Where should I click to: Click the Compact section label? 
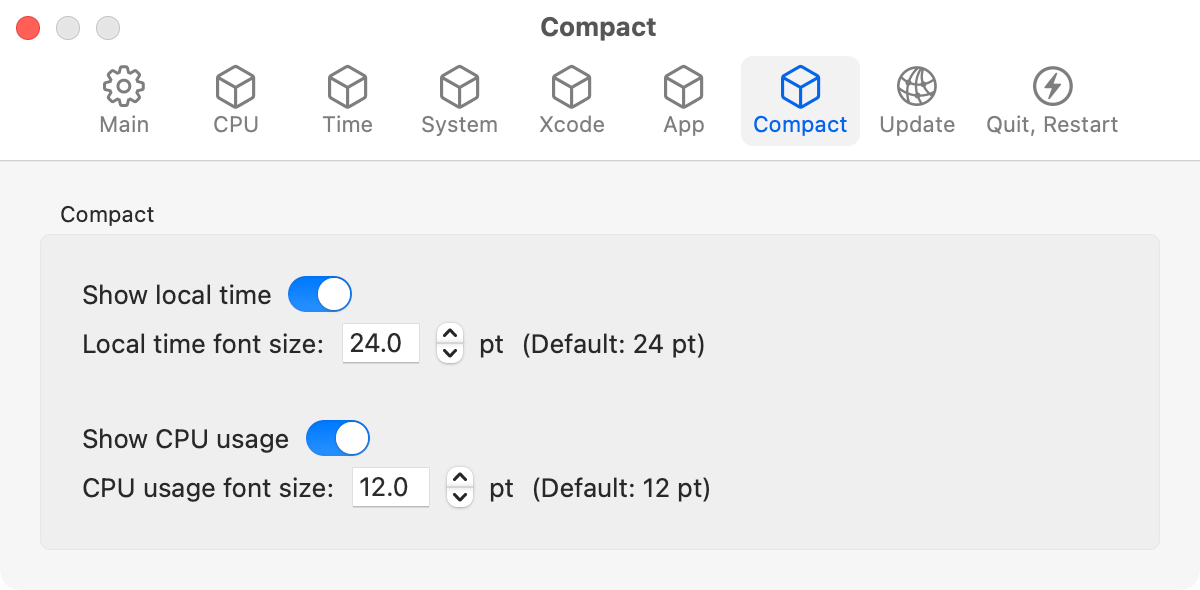click(x=107, y=214)
